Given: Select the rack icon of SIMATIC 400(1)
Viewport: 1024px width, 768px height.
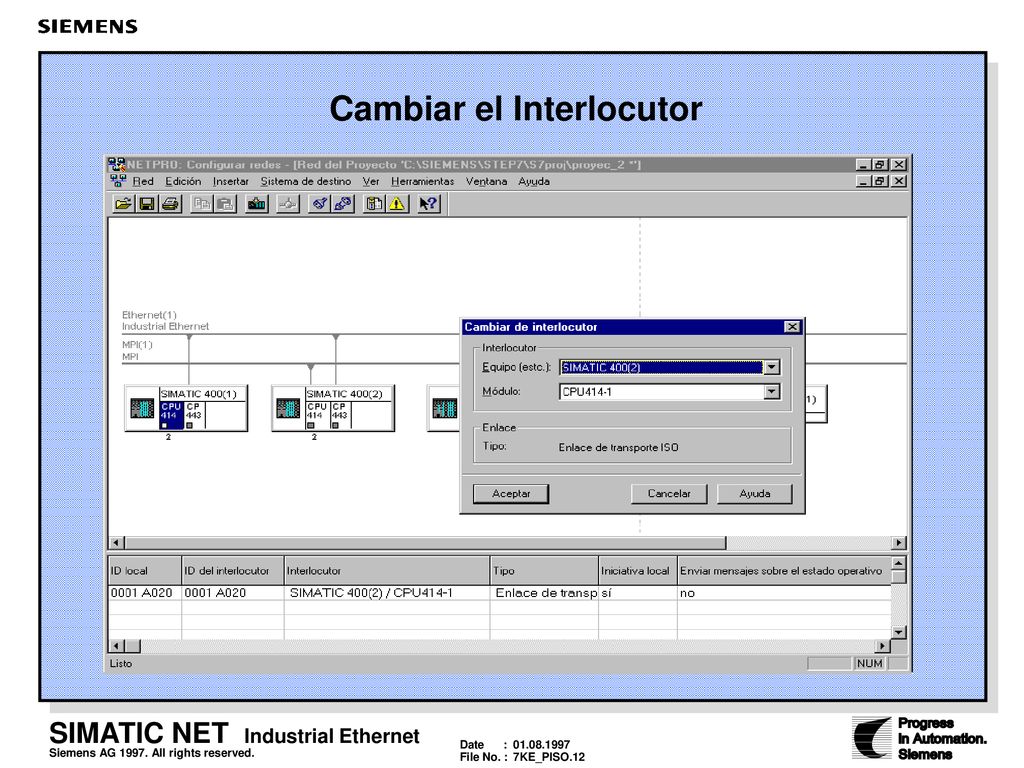Looking at the screenshot, I should [142, 409].
